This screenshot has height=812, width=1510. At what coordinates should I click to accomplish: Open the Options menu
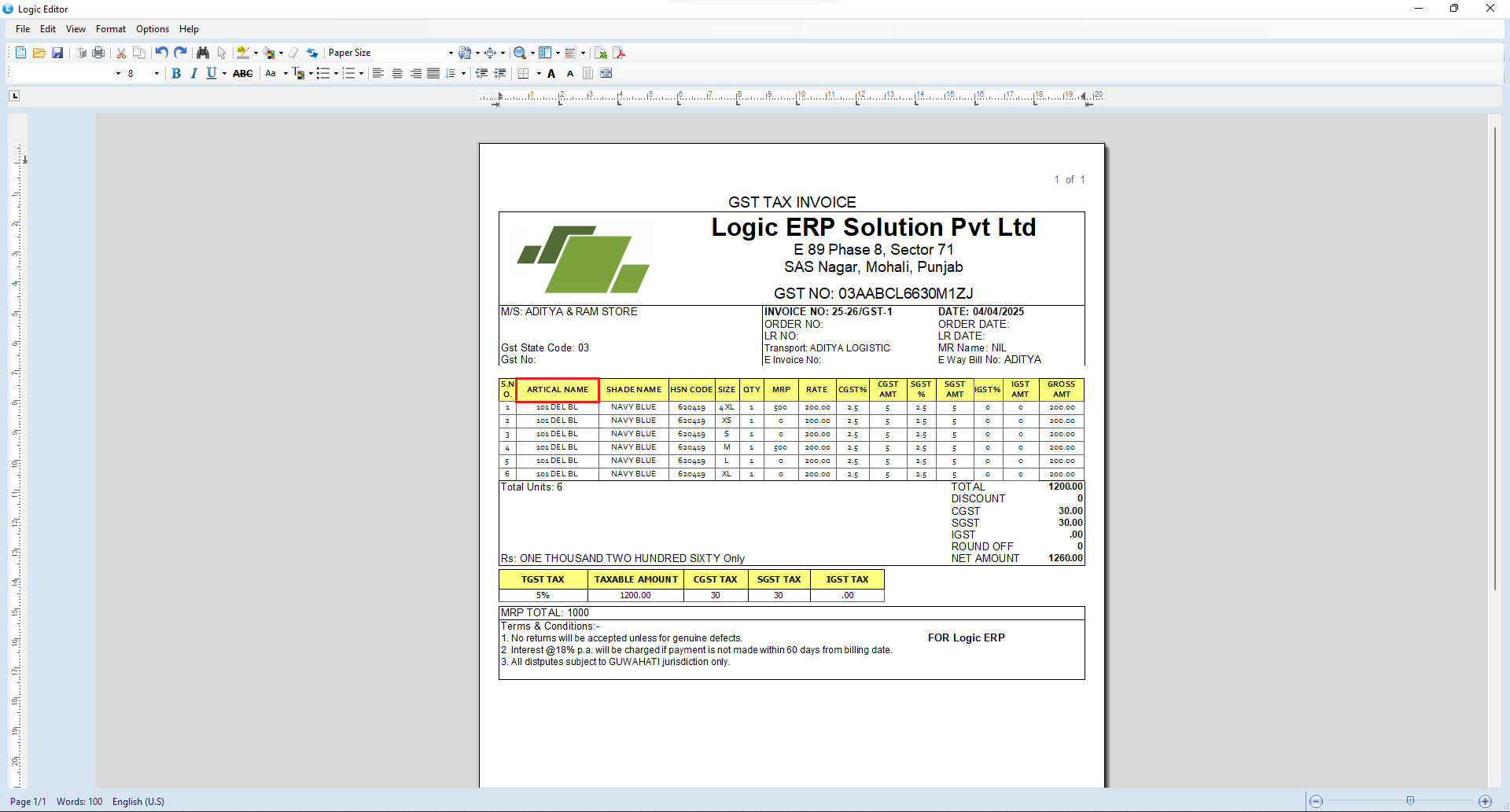click(x=152, y=29)
